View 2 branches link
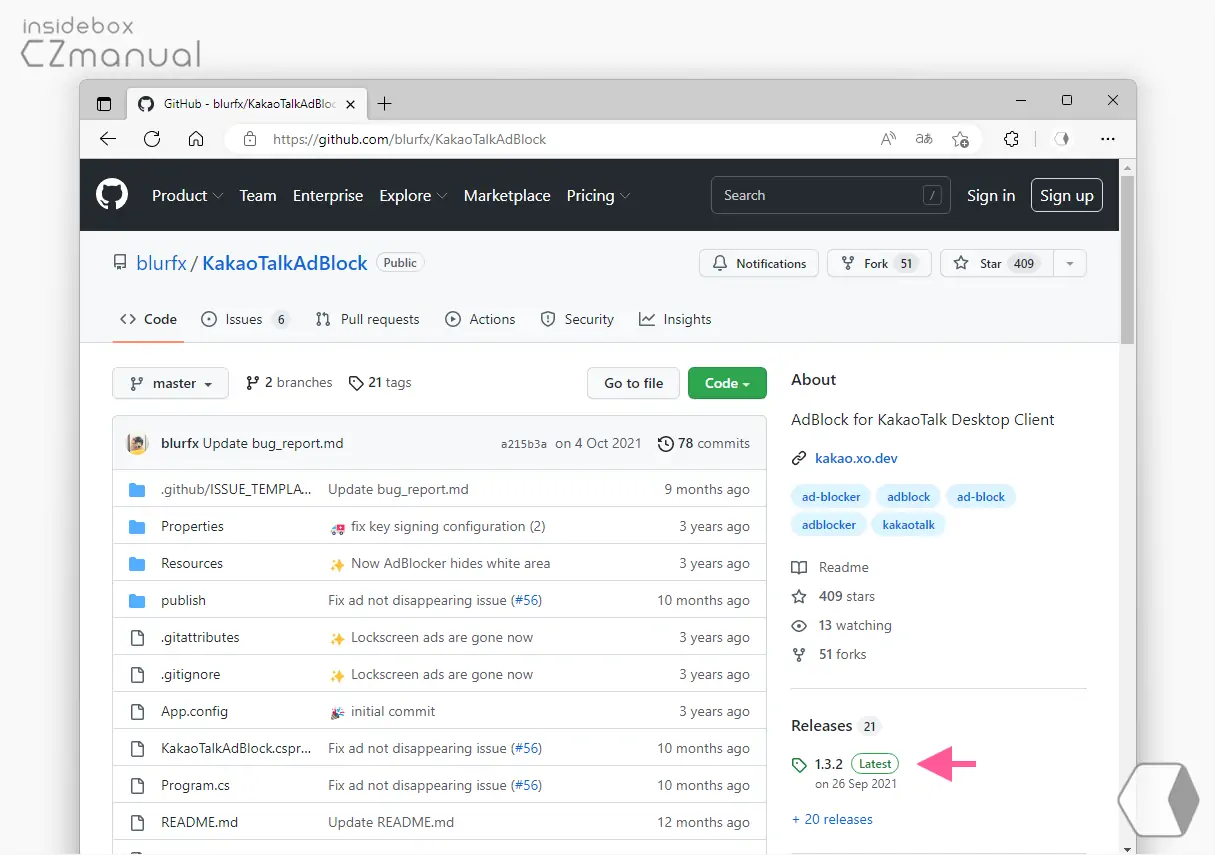Image resolution: width=1215 pixels, height=855 pixels. (289, 382)
